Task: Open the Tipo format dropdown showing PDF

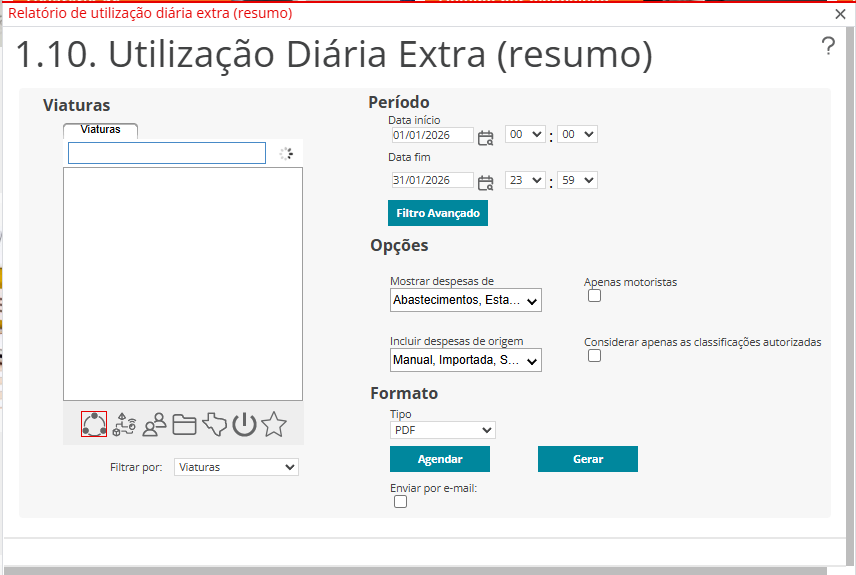Action: tap(442, 430)
